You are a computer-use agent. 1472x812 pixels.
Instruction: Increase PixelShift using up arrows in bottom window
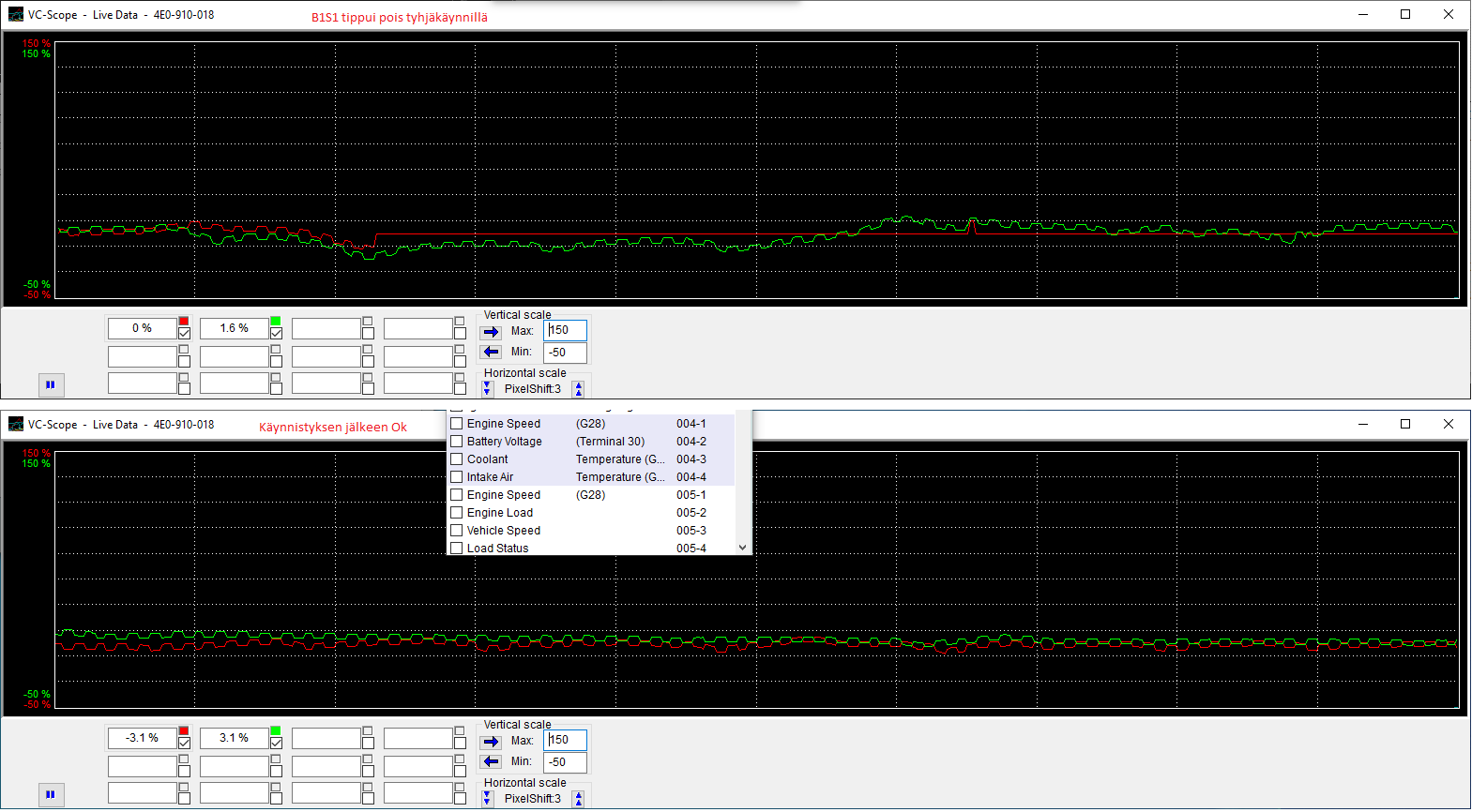[578, 799]
